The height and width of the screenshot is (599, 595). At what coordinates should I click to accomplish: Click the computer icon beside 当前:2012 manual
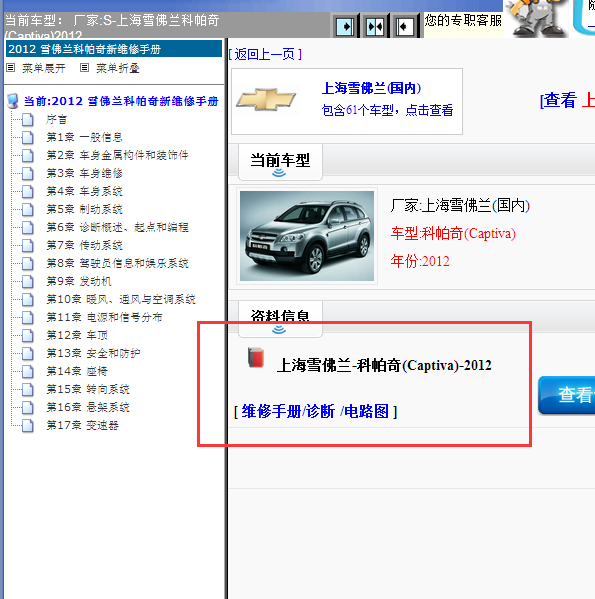point(13,101)
